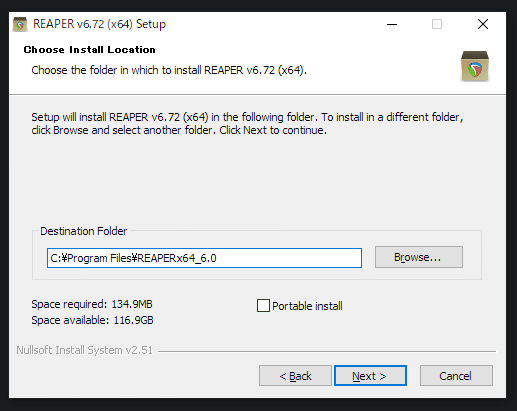517x411 pixels.
Task: Click 'Choose the folder in which to install' subtitle
Action: (169, 70)
